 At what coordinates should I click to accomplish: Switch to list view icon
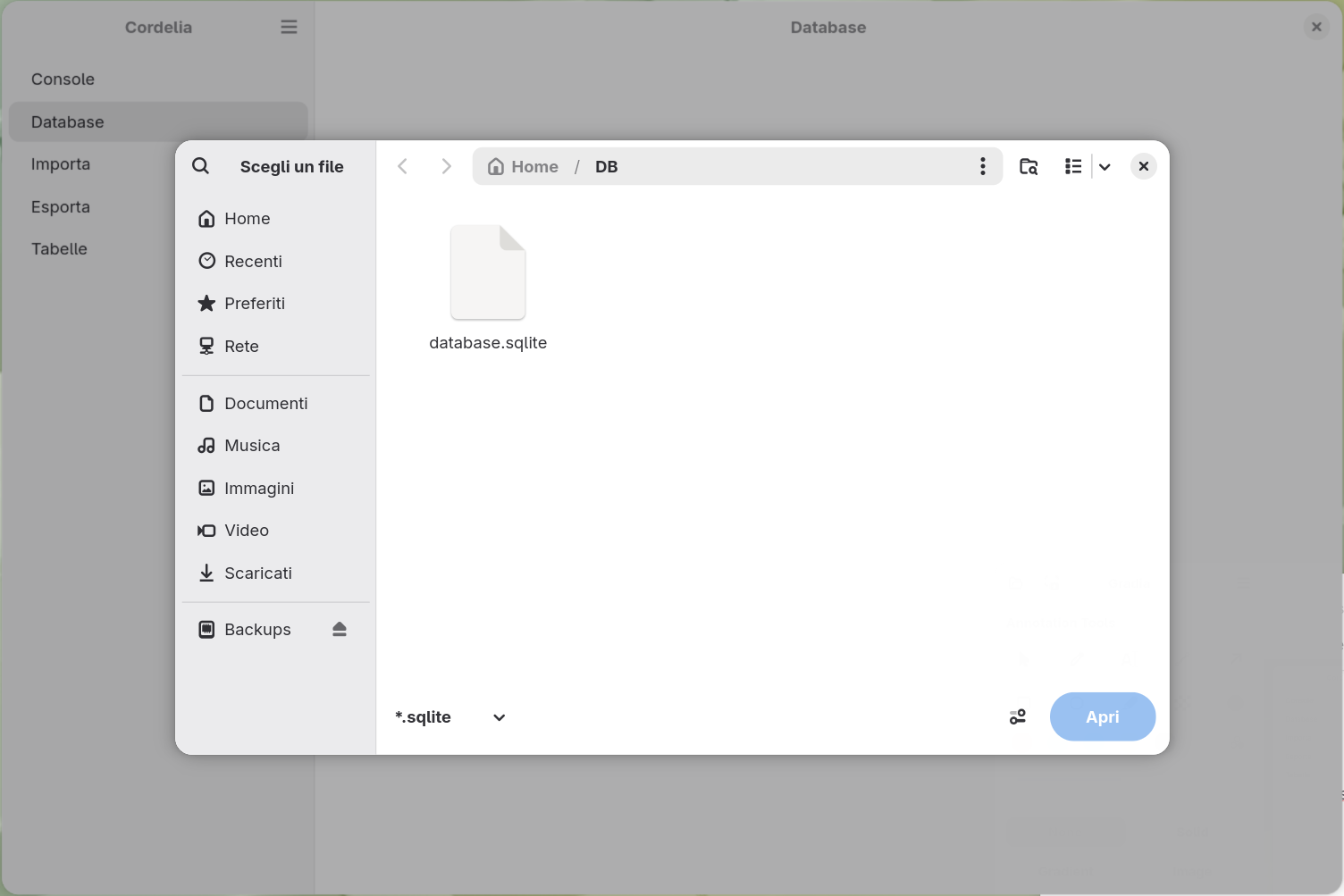(x=1073, y=166)
